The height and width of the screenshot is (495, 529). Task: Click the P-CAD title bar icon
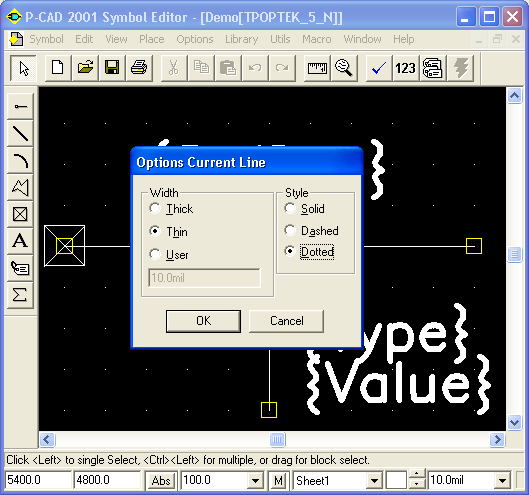[x=14, y=17]
